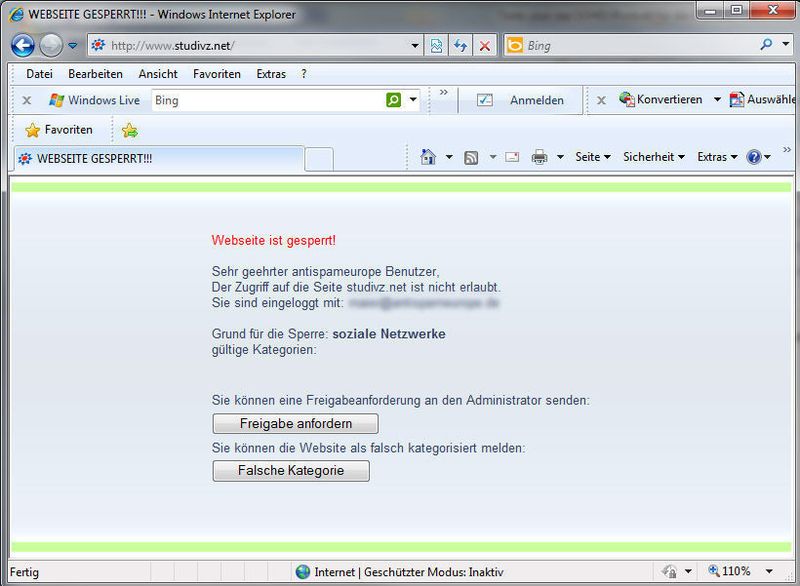The image size is (800, 586).
Task: Click the 'Fertig' status bar text
Action: pyautogui.click(x=24, y=572)
